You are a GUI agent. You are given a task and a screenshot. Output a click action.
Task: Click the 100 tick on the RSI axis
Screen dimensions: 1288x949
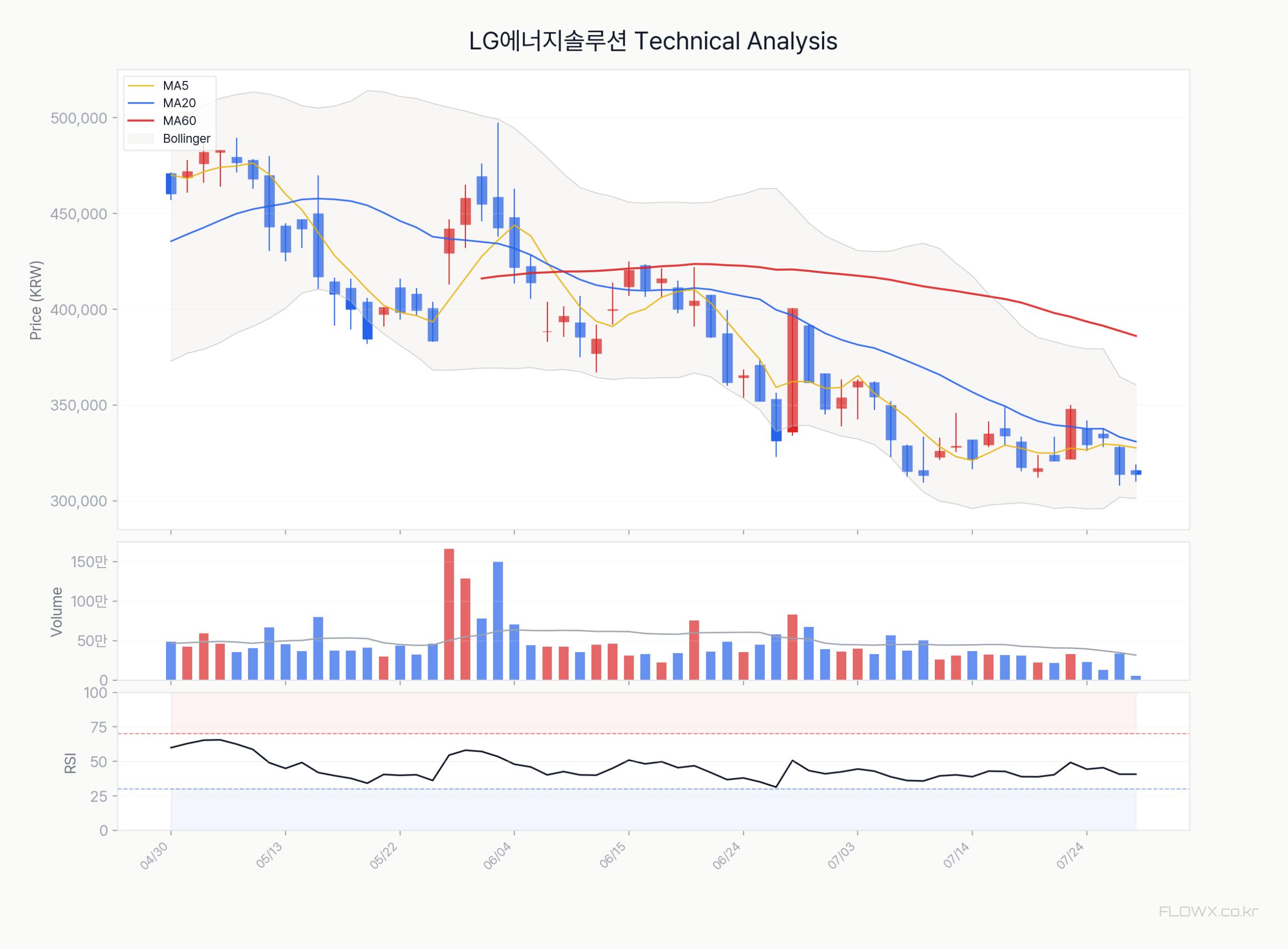click(95, 693)
